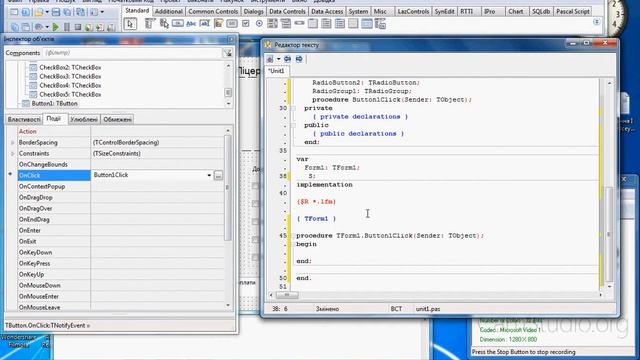Click the Open file folder icon
The height and width of the screenshot is (360, 640).
coord(39,12)
